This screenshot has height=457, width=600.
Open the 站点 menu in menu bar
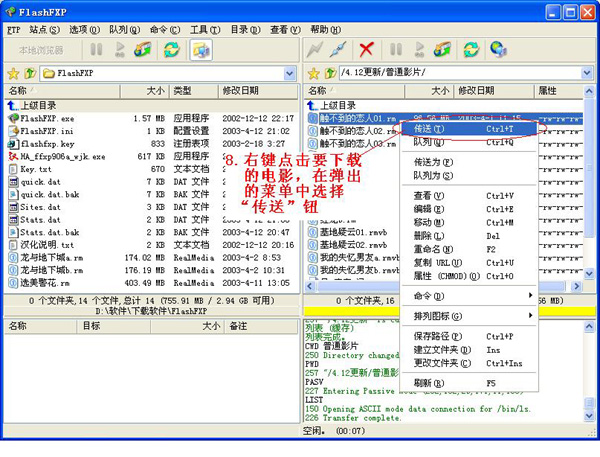pos(43,29)
